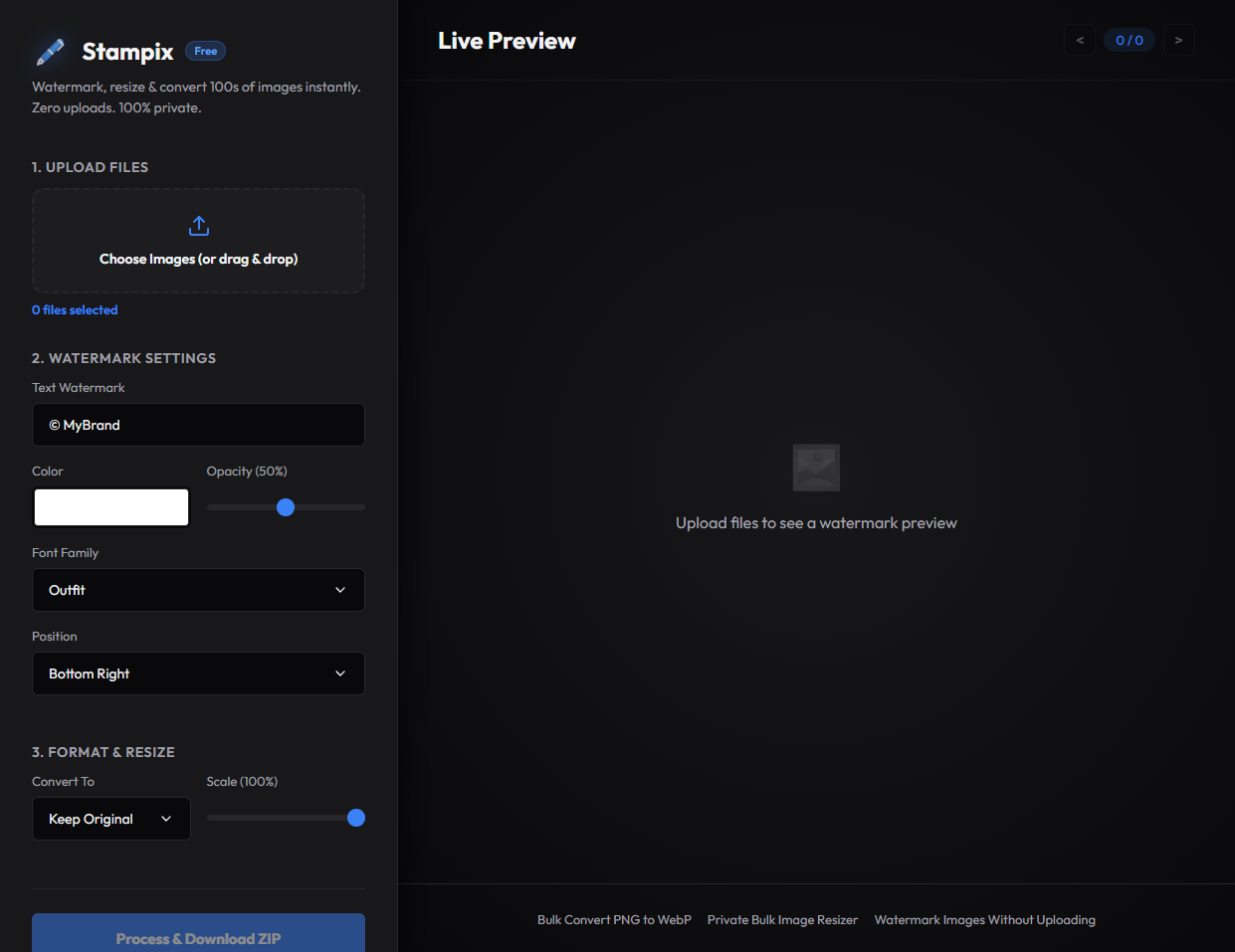Click the next image chevron arrow
This screenshot has height=952, width=1235.
click(x=1178, y=40)
